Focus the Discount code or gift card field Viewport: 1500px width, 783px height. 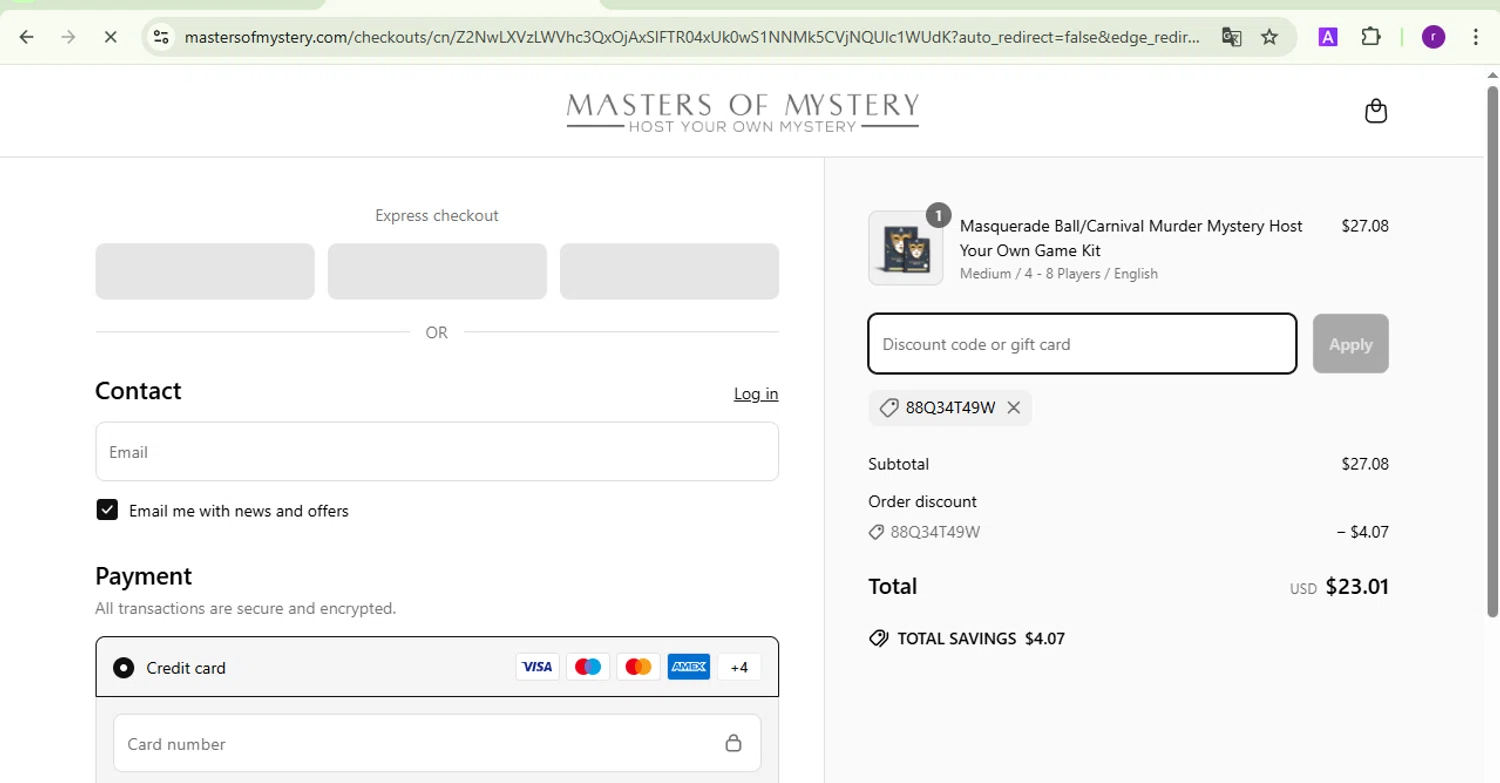[1082, 344]
